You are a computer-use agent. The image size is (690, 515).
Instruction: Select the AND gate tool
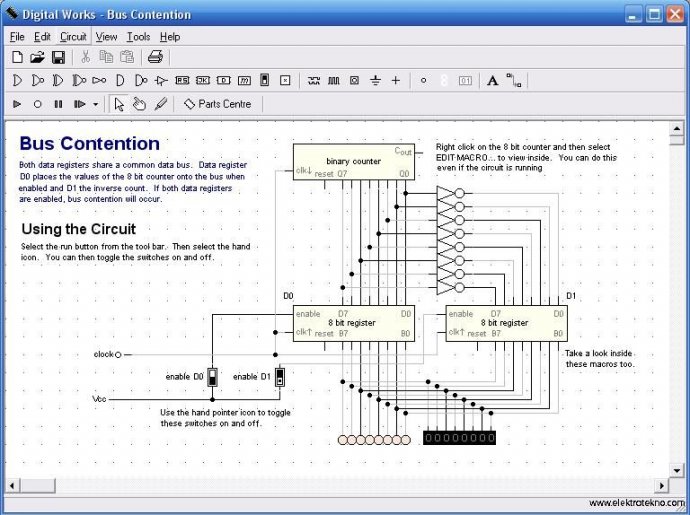tap(17, 81)
